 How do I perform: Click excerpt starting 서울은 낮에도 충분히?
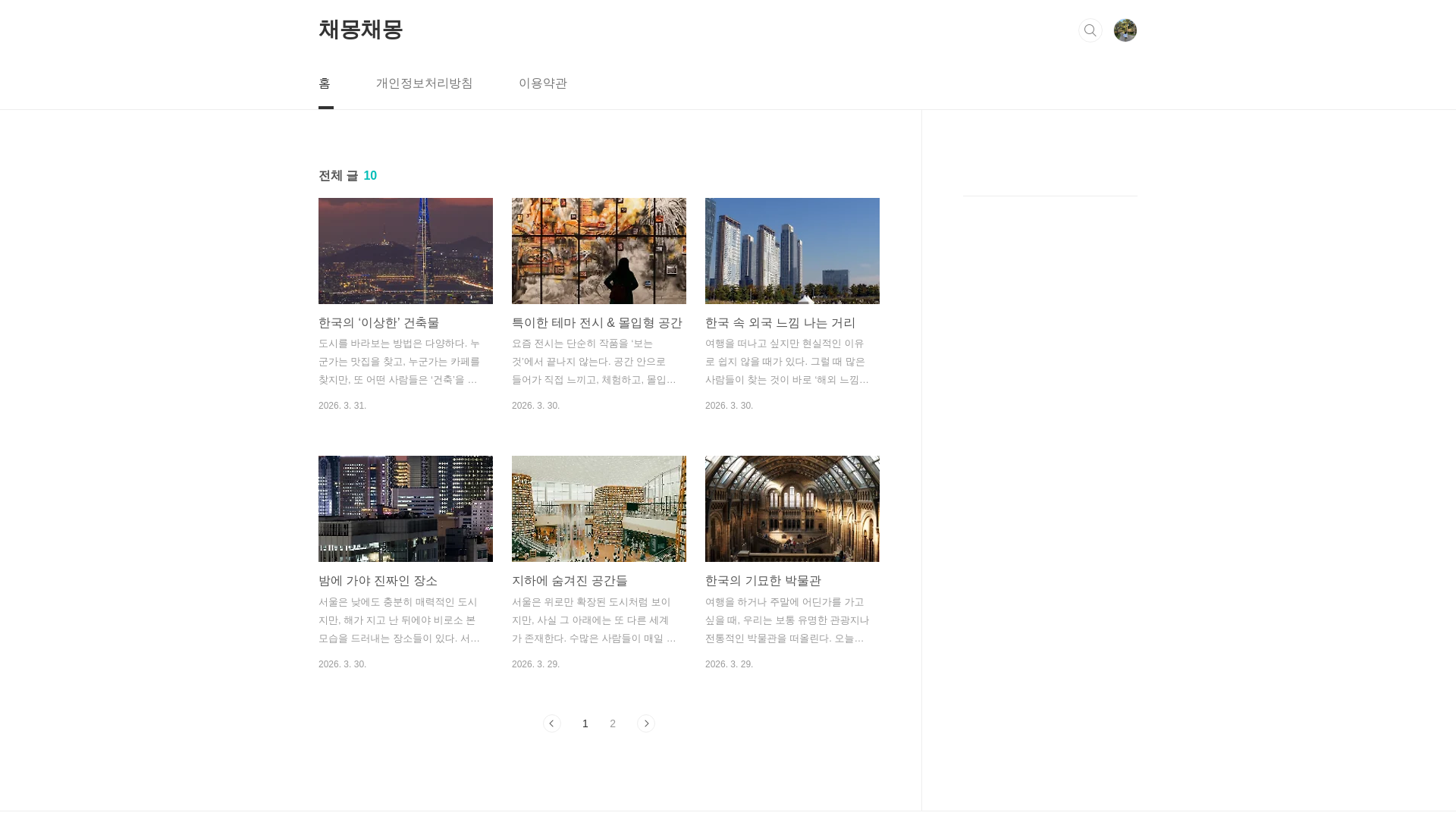click(400, 620)
